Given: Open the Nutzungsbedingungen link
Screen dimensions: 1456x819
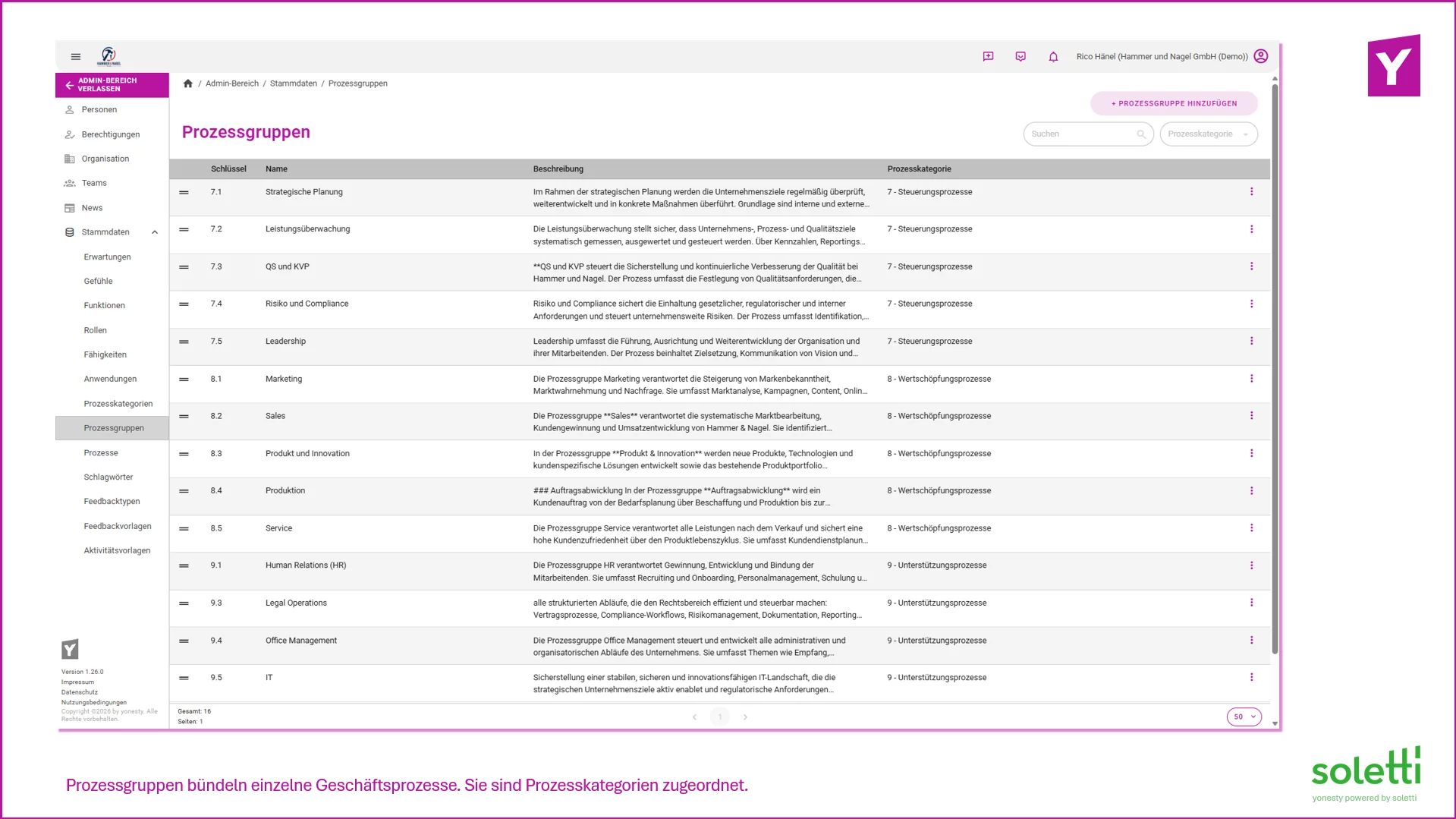Looking at the screenshot, I should pos(94,703).
